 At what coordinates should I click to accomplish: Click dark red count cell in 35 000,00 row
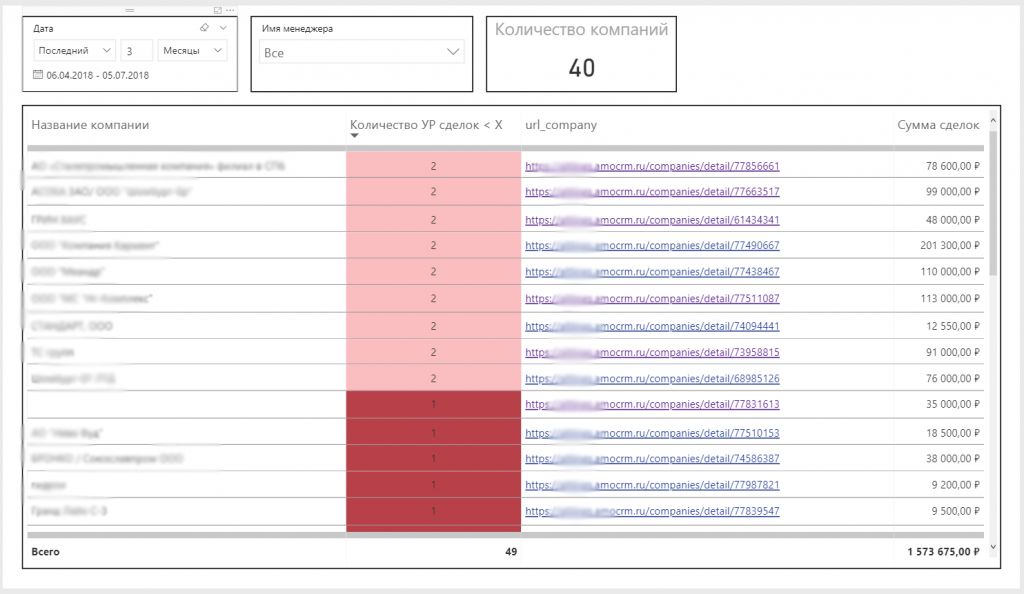click(x=433, y=404)
